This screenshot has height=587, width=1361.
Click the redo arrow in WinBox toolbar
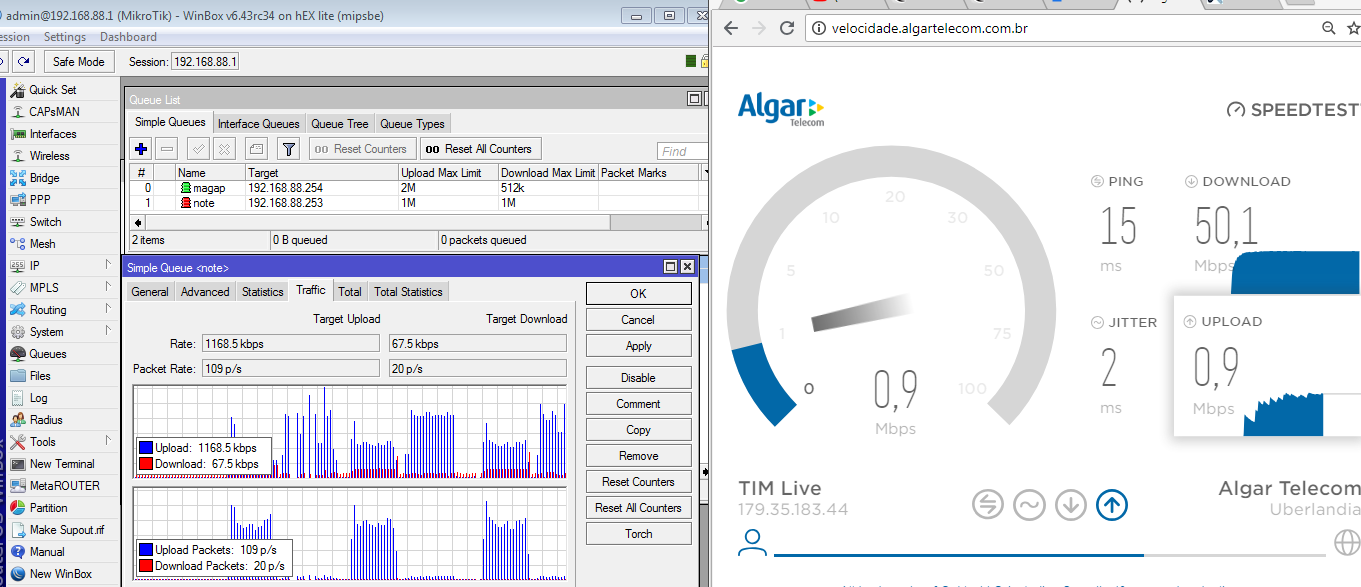click(x=24, y=62)
